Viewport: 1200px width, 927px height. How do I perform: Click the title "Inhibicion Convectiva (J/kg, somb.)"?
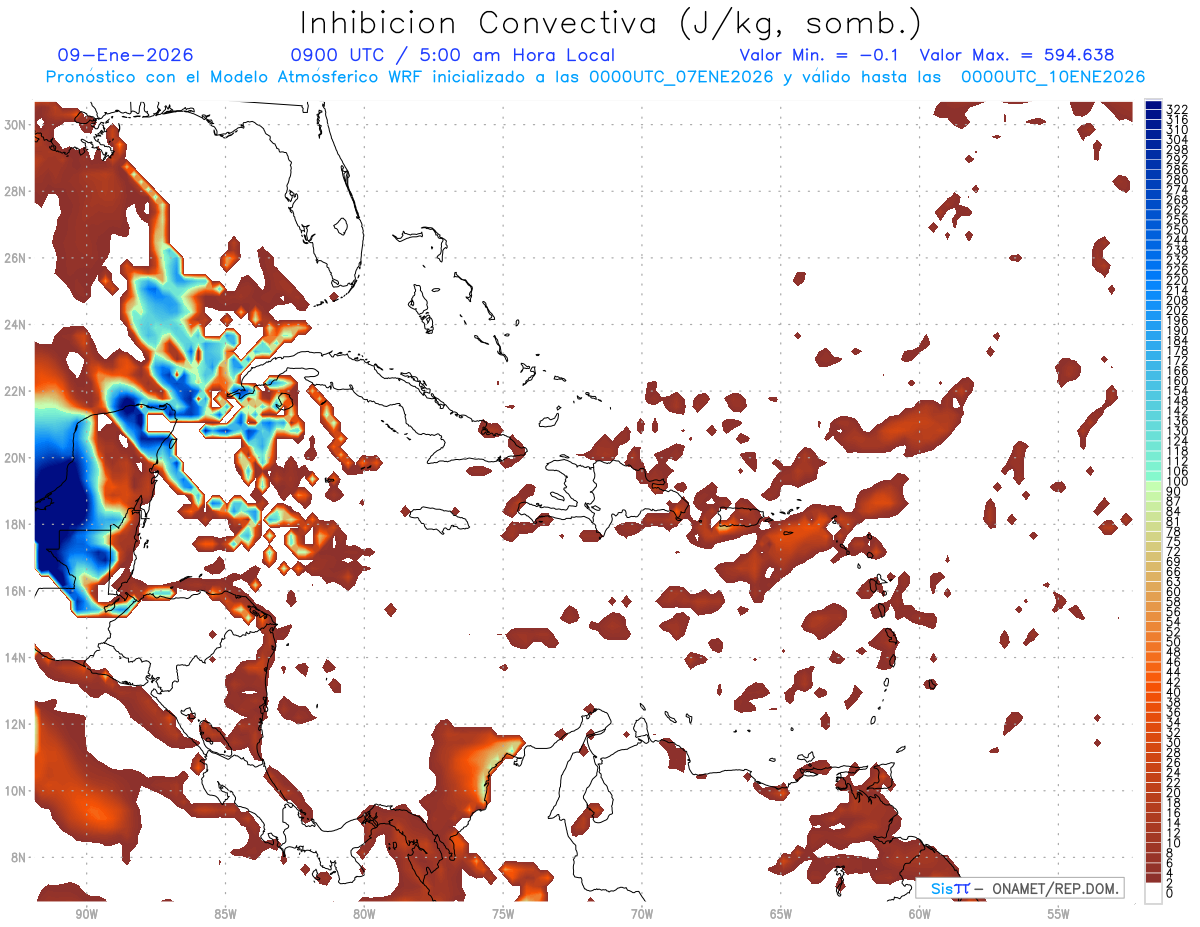611,23
